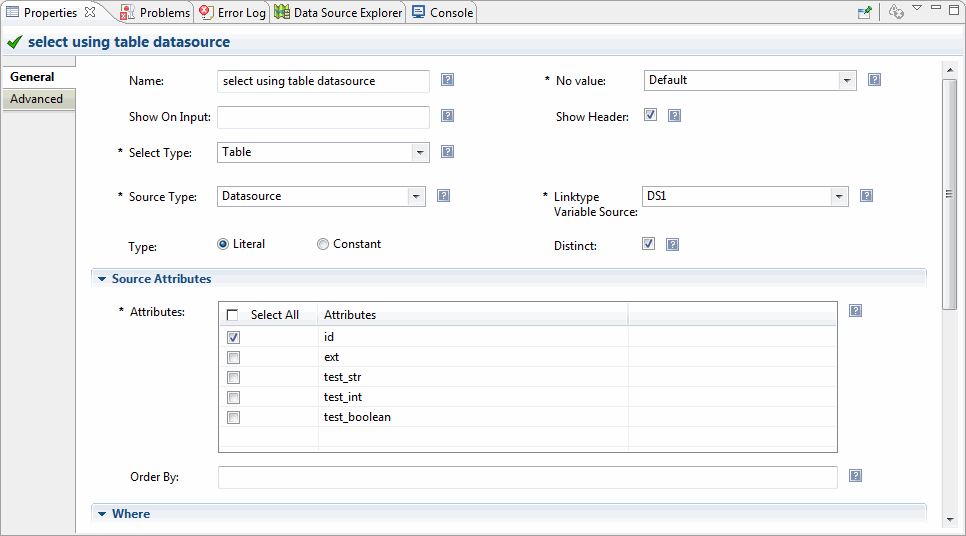Screen dimensions: 966x536
Task: Select the Constant radio button
Action: [323, 244]
